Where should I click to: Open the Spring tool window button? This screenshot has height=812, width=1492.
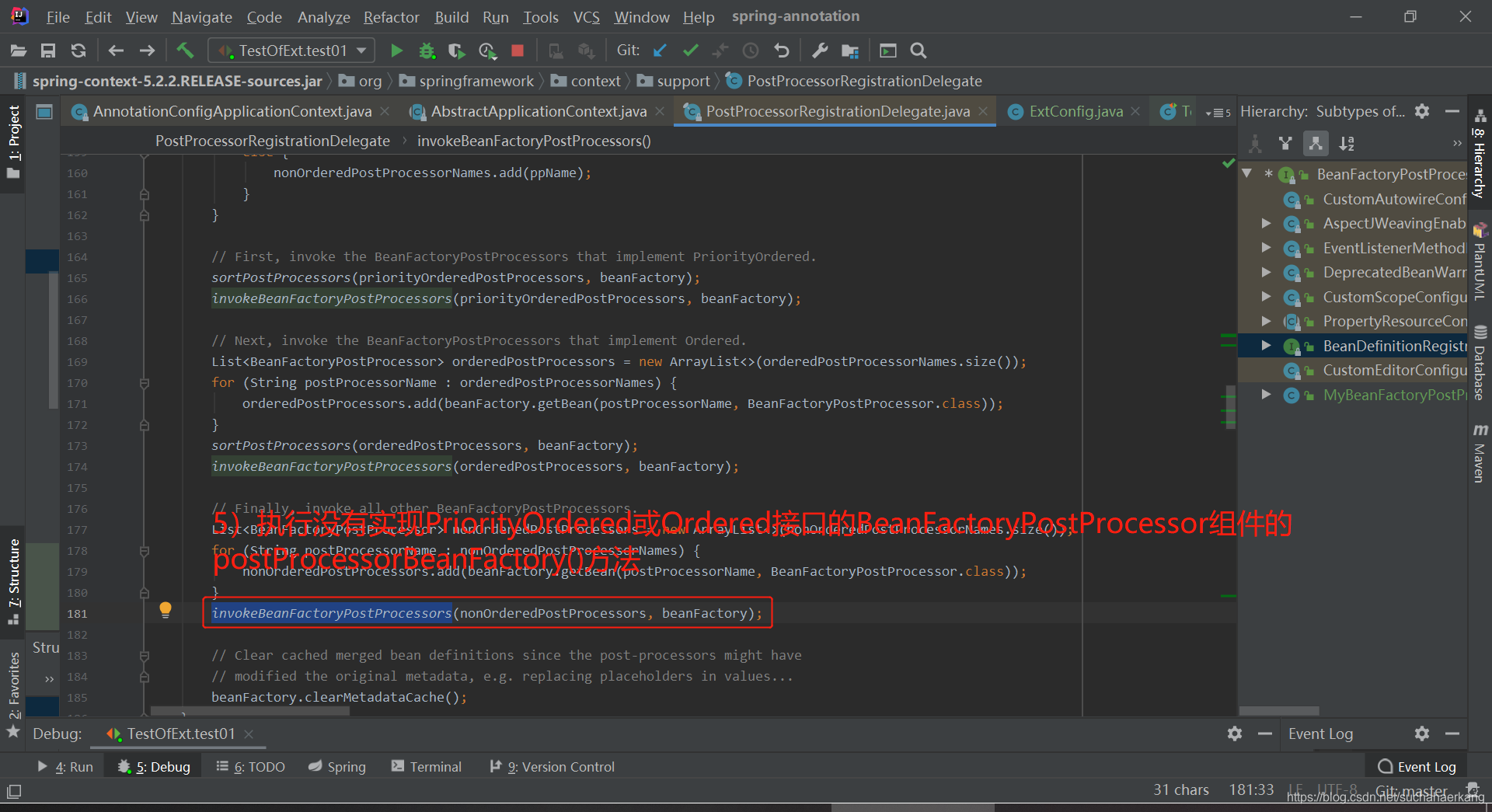(x=337, y=767)
